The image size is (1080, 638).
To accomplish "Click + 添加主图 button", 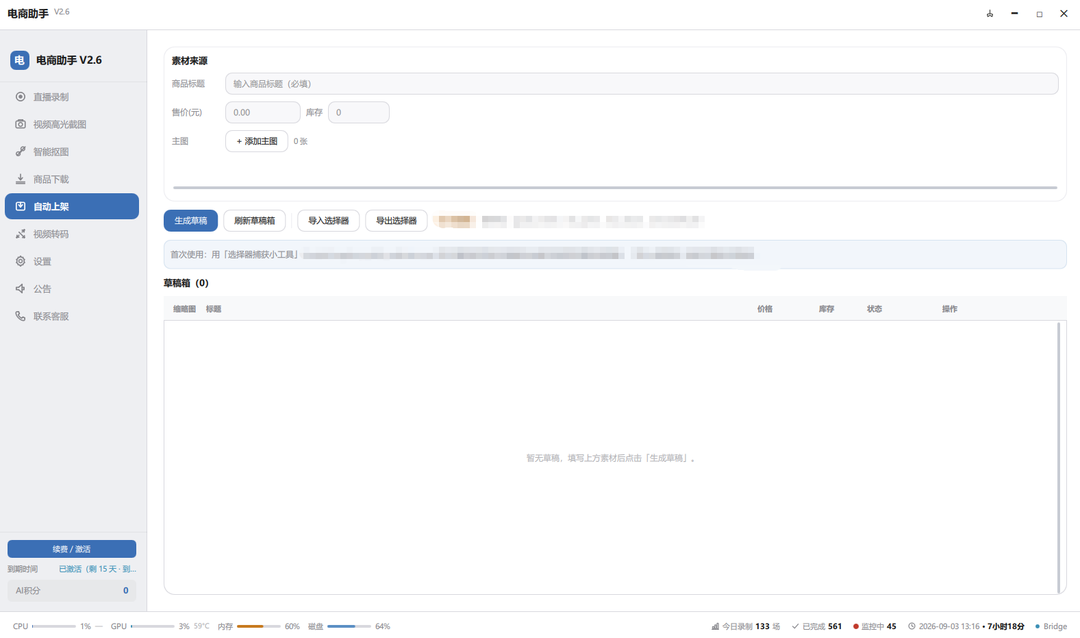I will point(256,141).
